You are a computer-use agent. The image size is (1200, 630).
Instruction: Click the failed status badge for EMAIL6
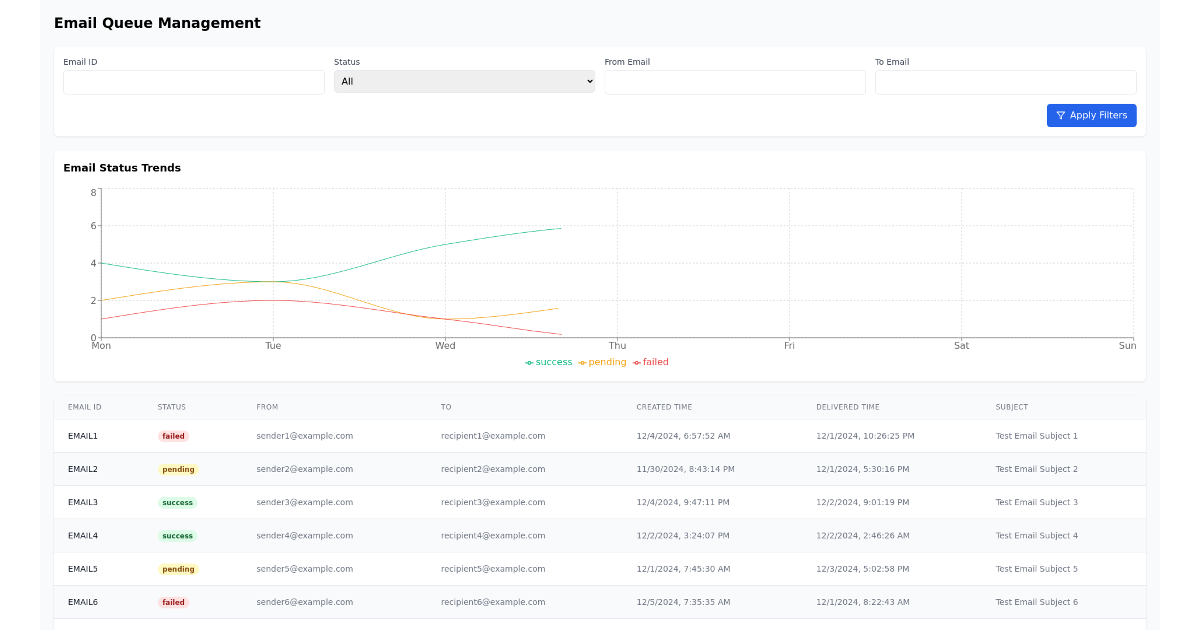point(173,602)
